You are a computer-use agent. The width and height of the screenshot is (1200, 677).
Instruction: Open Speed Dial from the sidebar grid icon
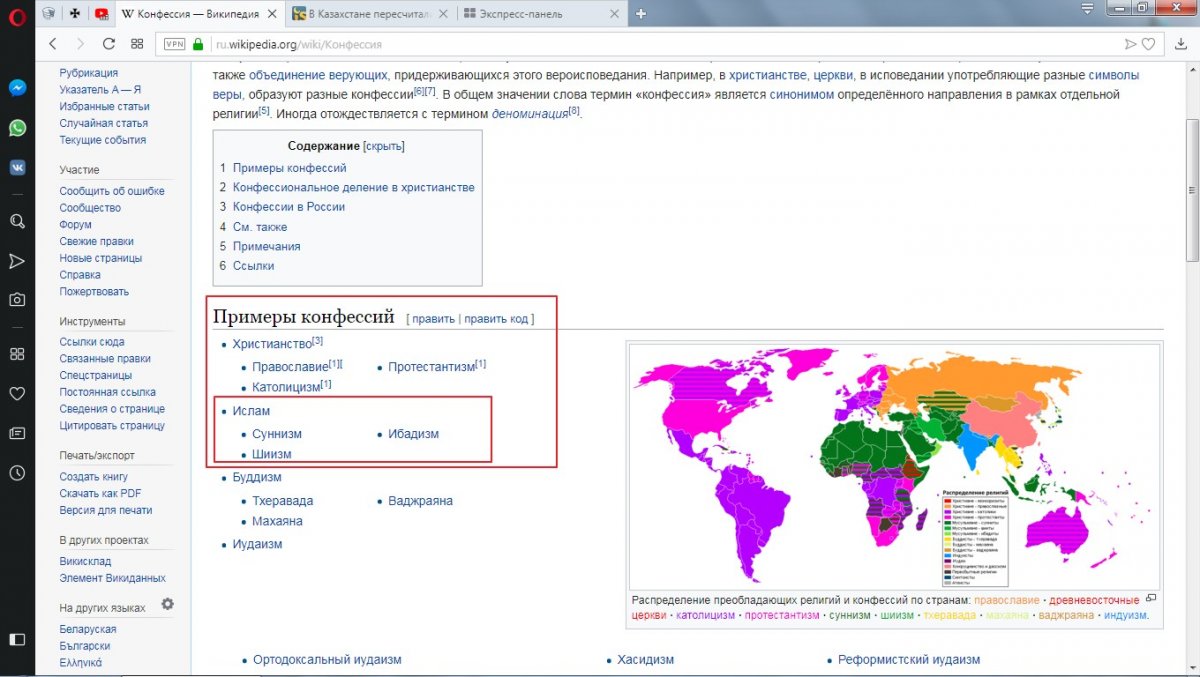pyautogui.click(x=17, y=354)
